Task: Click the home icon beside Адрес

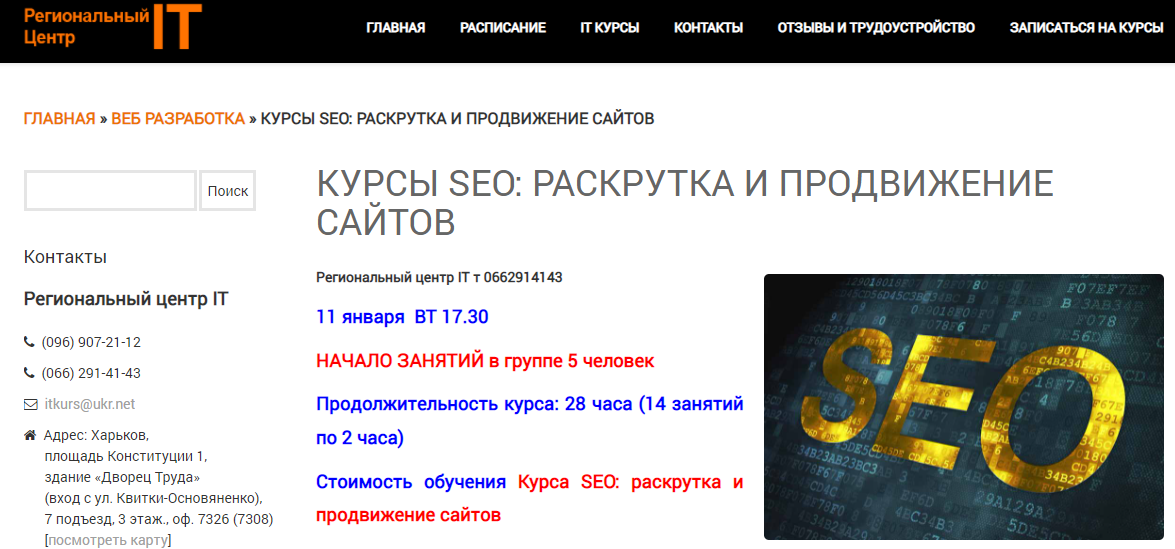Action: tap(30, 435)
